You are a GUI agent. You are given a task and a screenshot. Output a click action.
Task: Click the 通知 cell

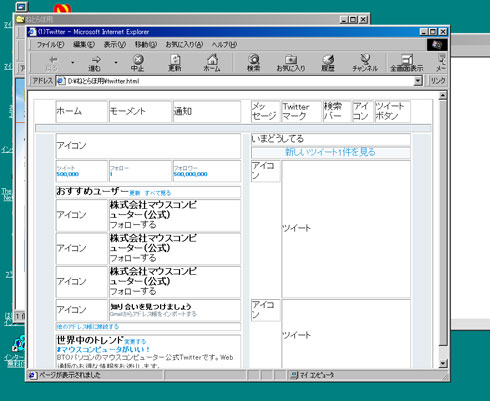(207, 111)
